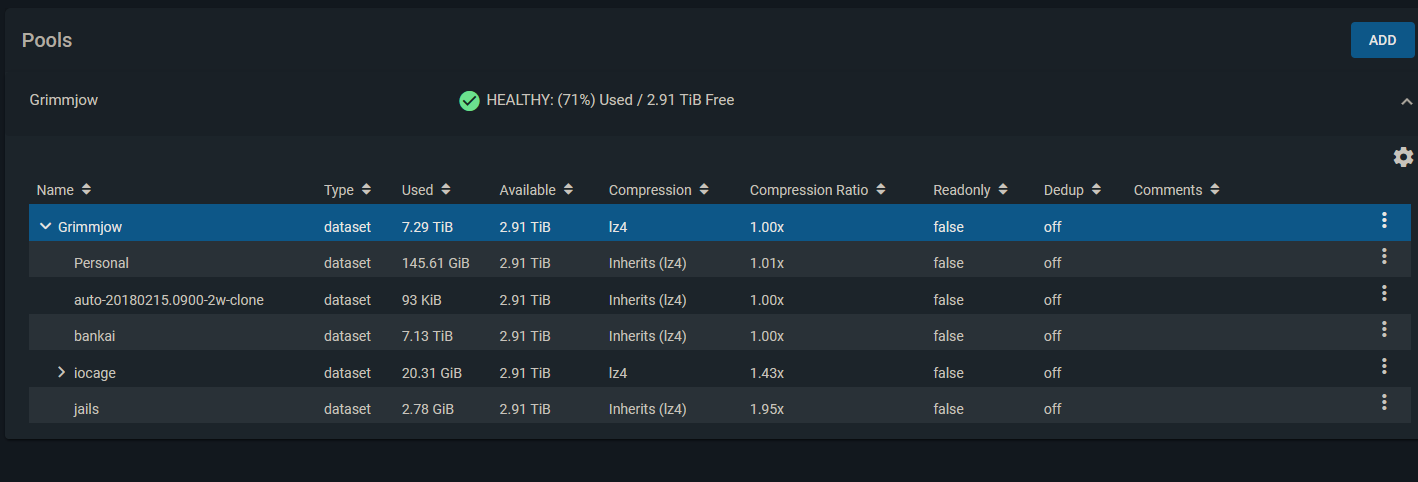The height and width of the screenshot is (482, 1418).
Task: Collapse the Grimmjow pool panel
Action: tap(1406, 102)
